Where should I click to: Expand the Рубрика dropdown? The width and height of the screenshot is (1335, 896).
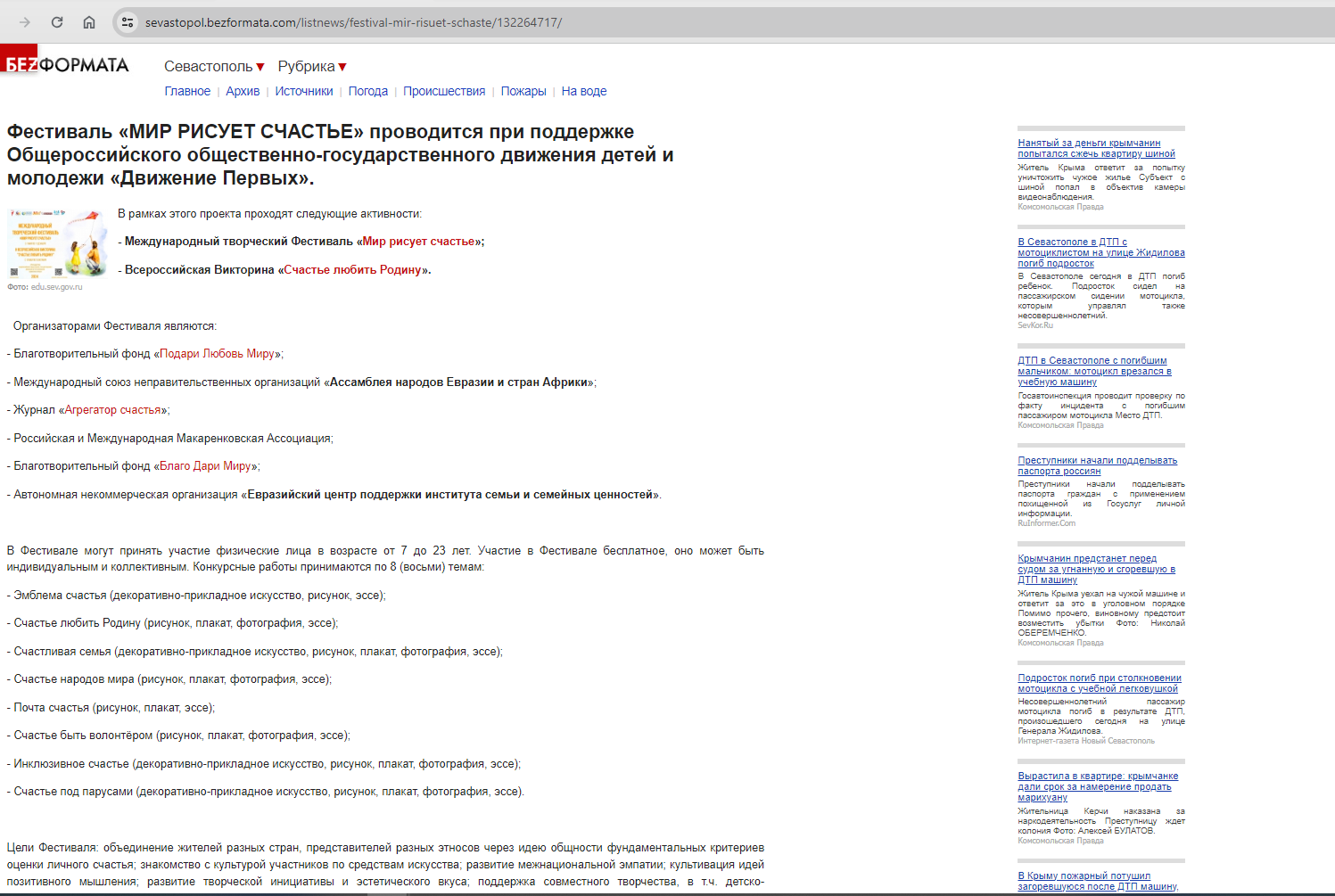click(x=312, y=66)
